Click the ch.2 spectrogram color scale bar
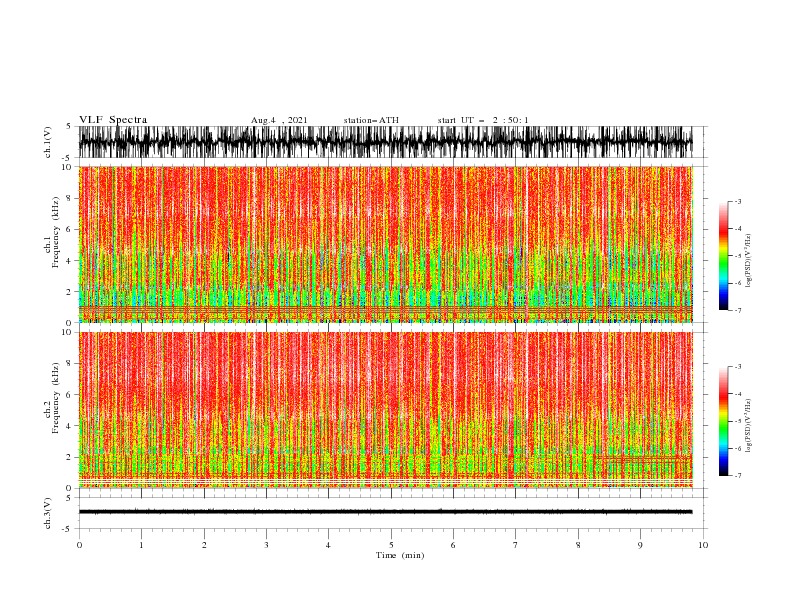 tap(723, 421)
